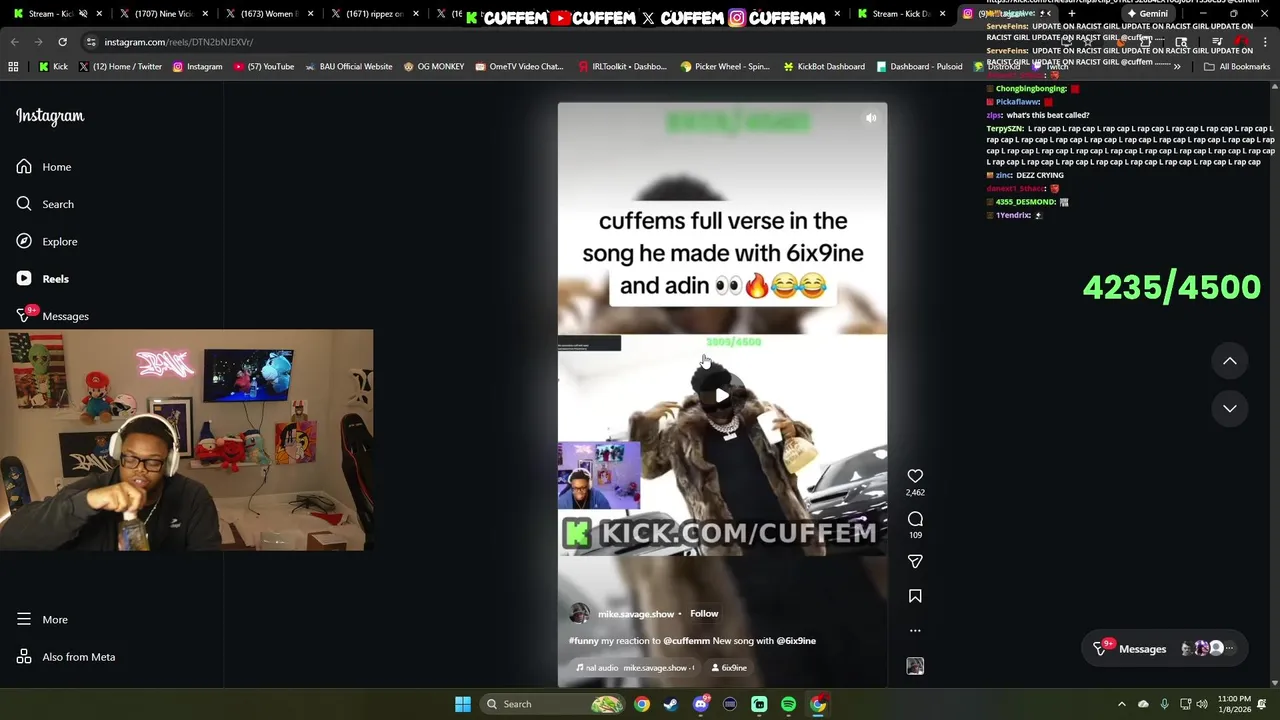Open mike.savage.show profile picture
The width and height of the screenshot is (1280, 720).
(579, 614)
